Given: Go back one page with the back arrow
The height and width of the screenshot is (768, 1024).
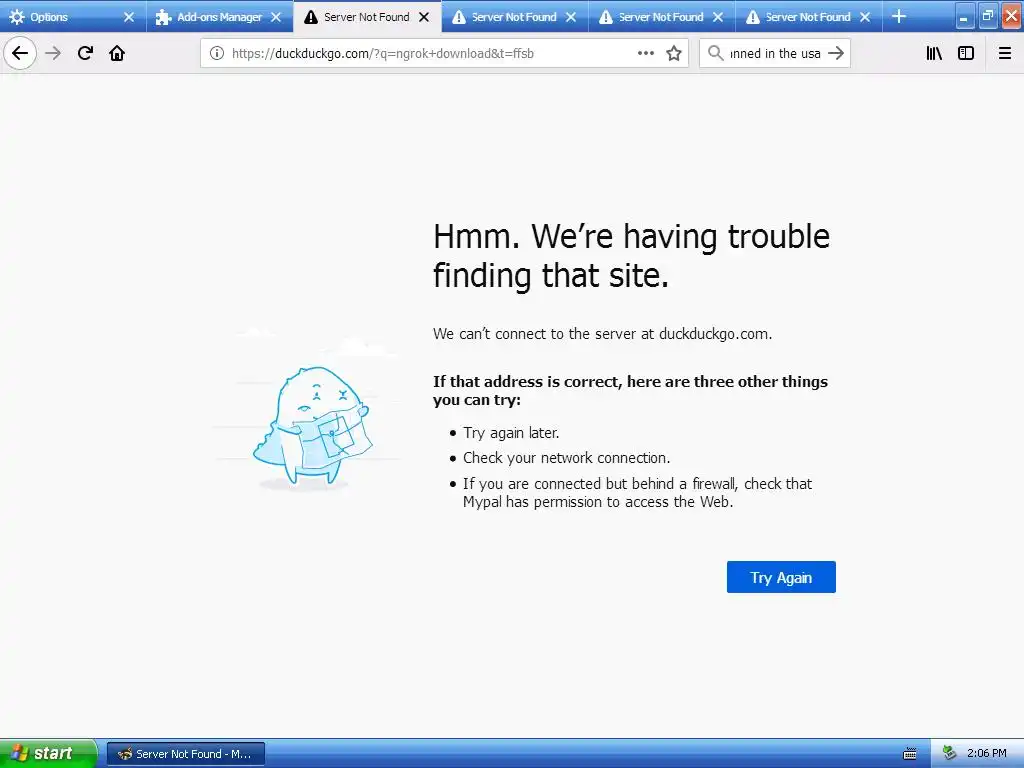Looking at the screenshot, I should (x=20, y=53).
